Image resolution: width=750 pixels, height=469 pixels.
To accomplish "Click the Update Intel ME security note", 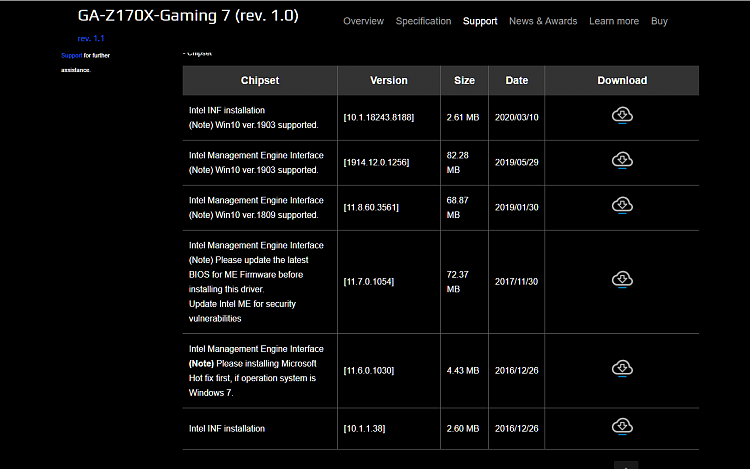I will pyautogui.click(x=242, y=311).
